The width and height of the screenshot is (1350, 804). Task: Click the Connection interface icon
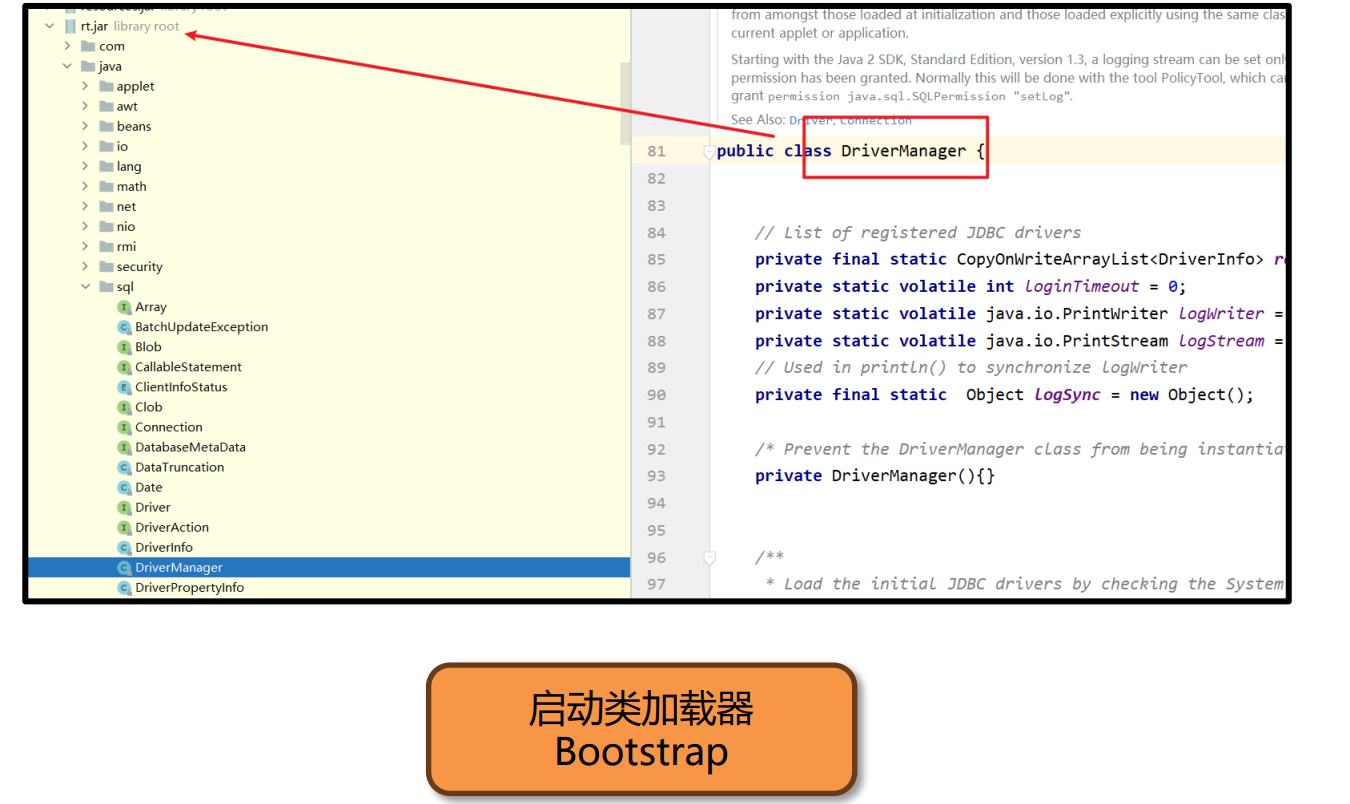coord(124,427)
